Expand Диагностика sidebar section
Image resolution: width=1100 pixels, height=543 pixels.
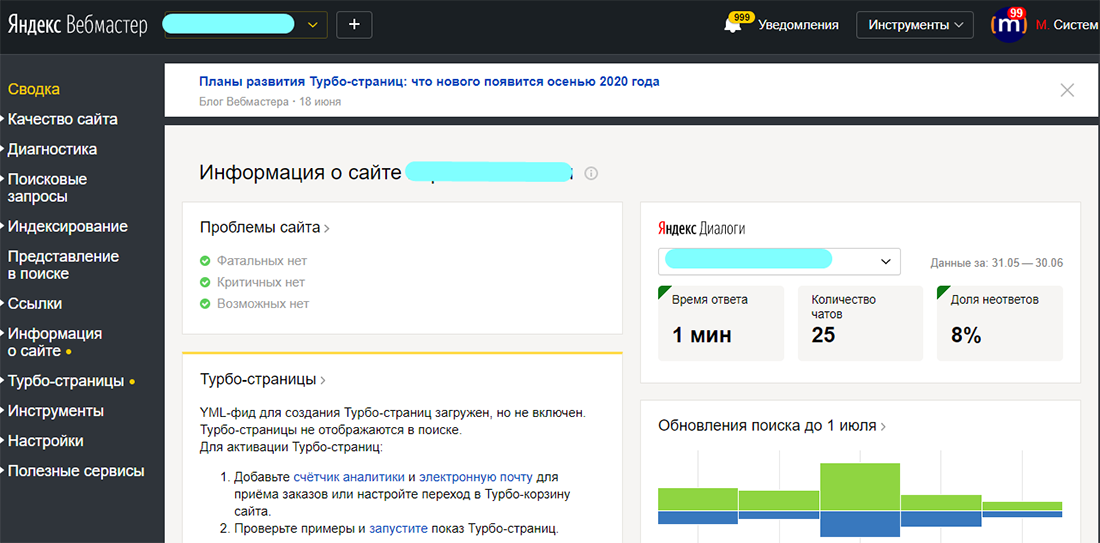pyautogui.click(x=52, y=149)
